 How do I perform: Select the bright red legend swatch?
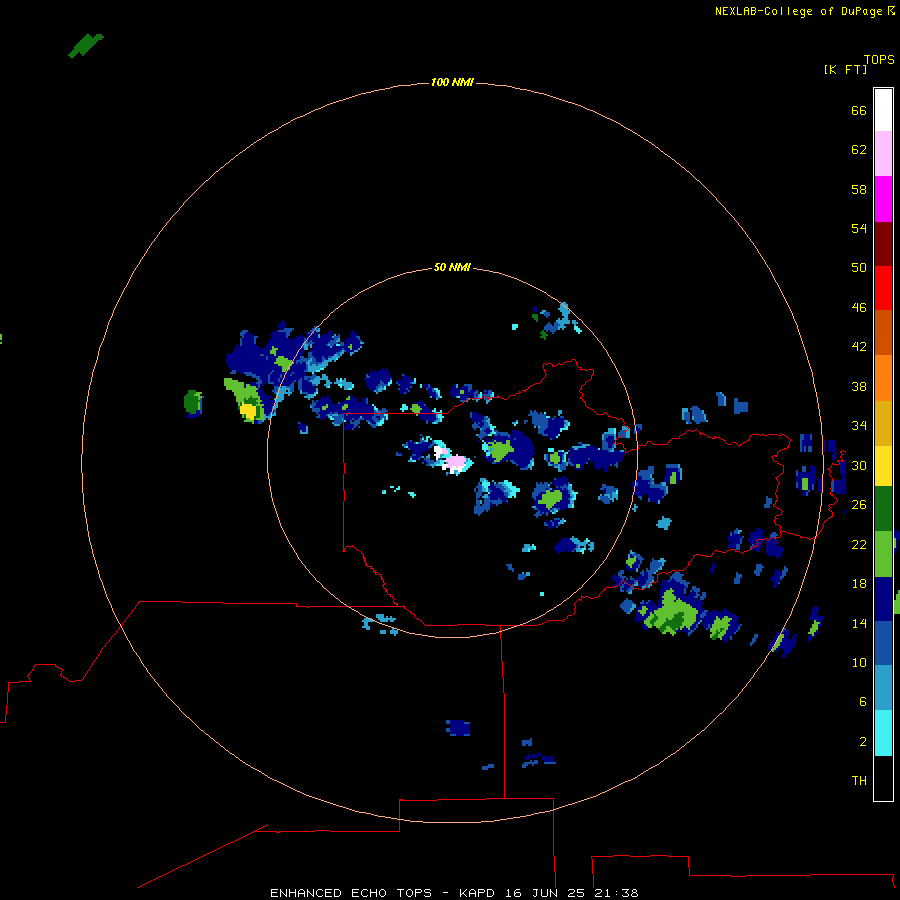tap(883, 288)
